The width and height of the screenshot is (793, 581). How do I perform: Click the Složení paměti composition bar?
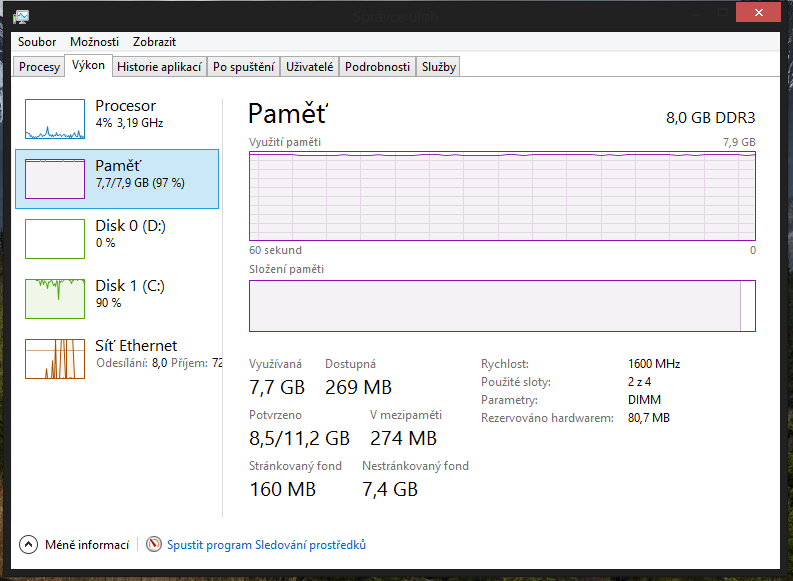[502, 306]
